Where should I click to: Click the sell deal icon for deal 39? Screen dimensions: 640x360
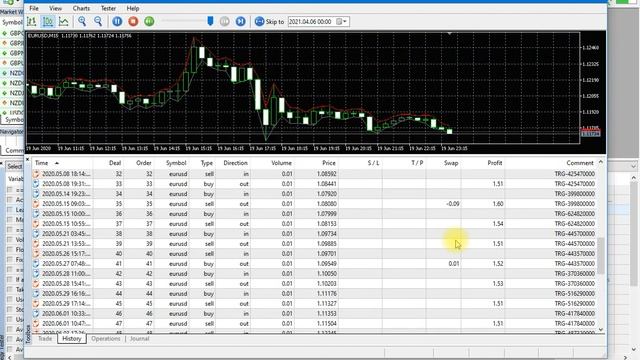[36, 244]
